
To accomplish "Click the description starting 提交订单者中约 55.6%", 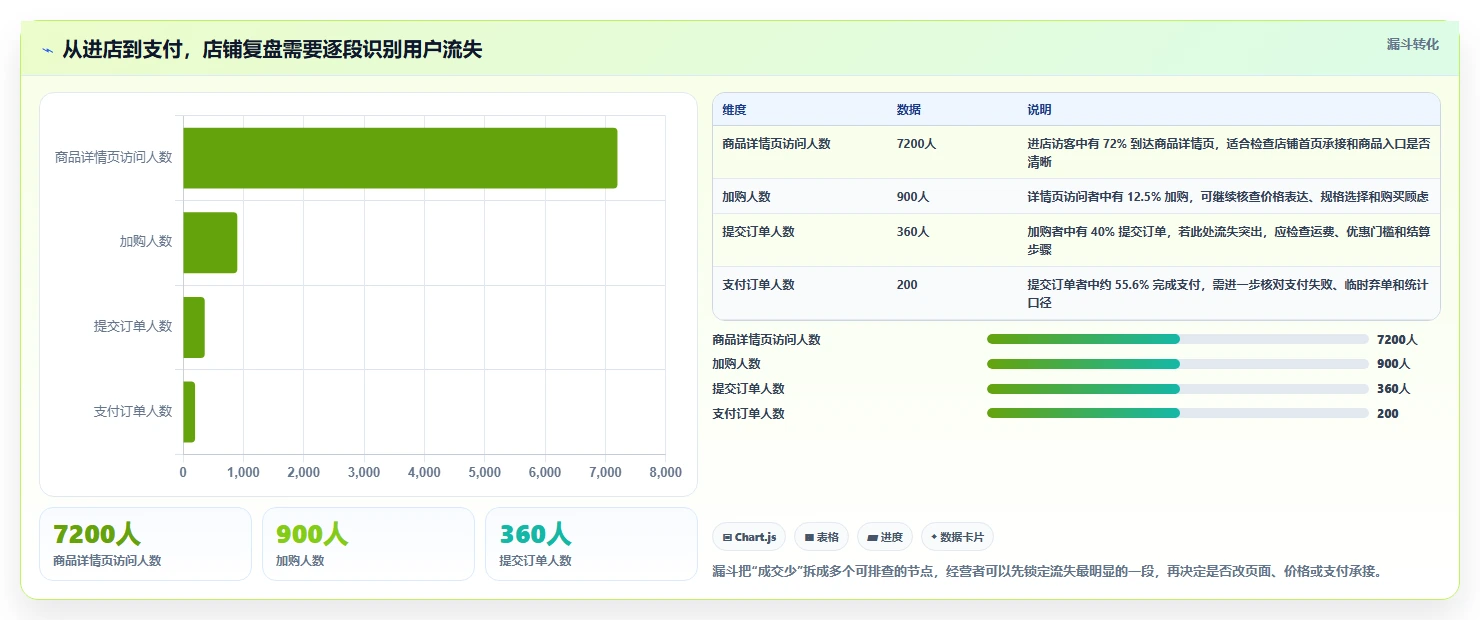I will 1228,294.
